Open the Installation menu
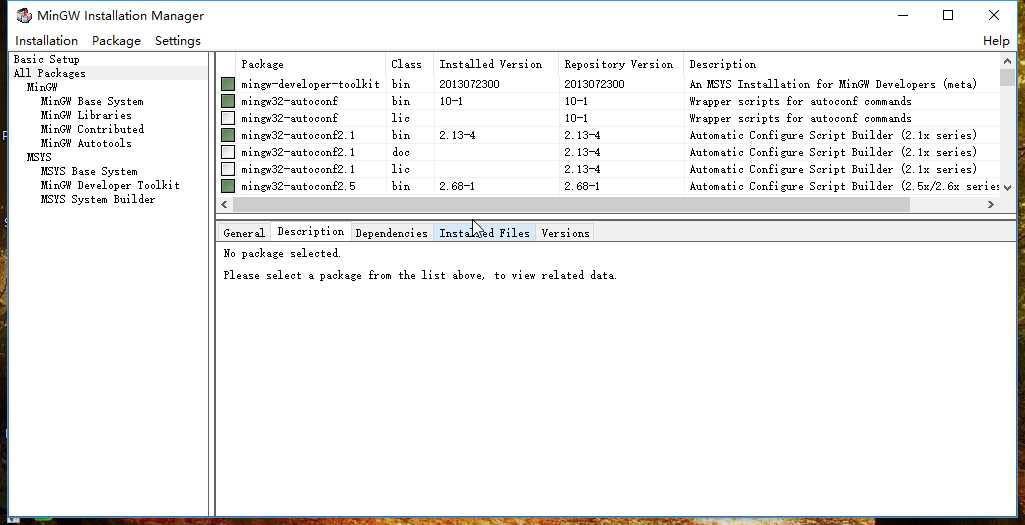Screen dimensions: 1025x525 [x=46, y=41]
